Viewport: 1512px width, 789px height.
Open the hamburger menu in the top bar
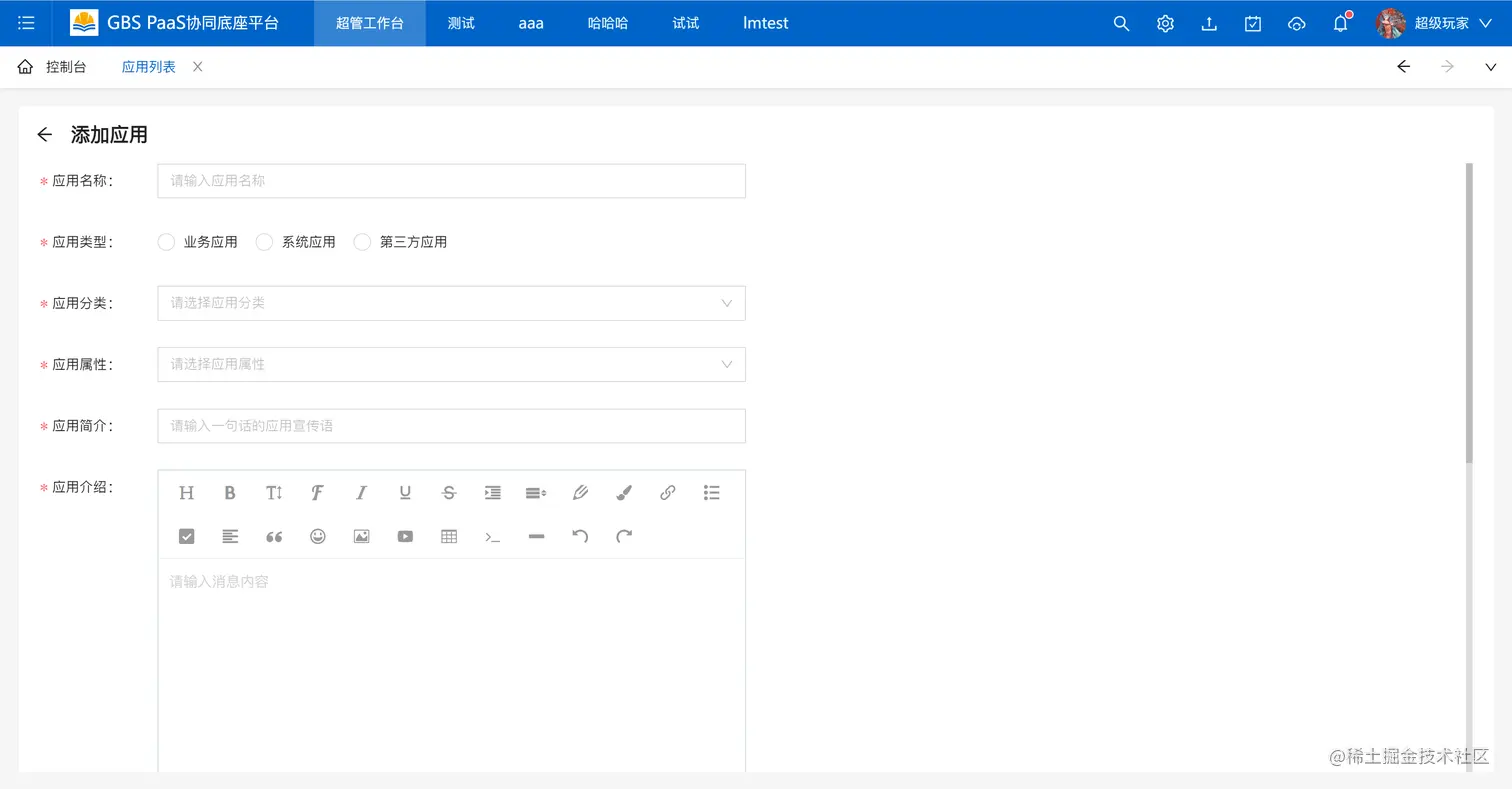pyautogui.click(x=26, y=23)
